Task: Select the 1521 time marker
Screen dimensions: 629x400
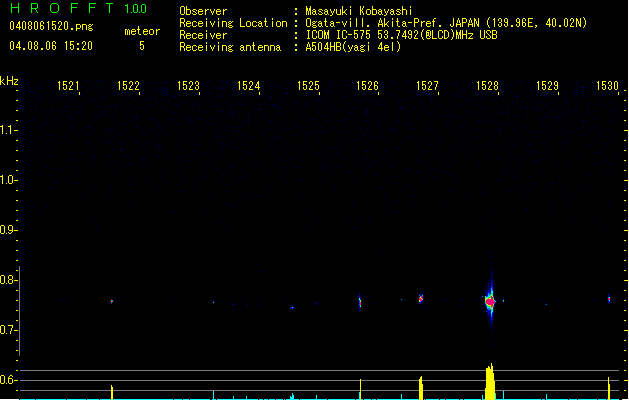Action: 69,87
